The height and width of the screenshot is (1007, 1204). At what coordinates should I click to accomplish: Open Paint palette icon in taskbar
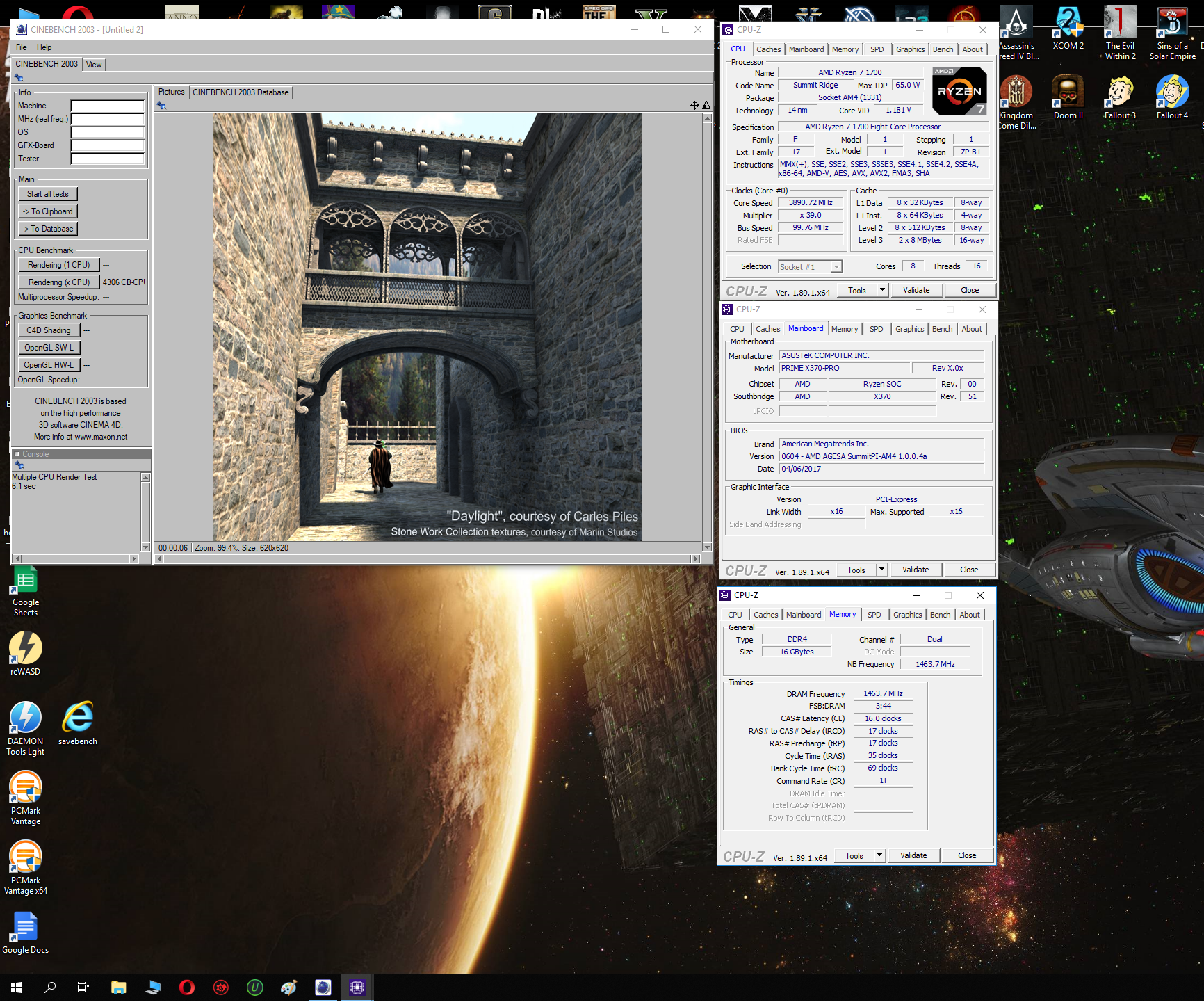point(289,987)
